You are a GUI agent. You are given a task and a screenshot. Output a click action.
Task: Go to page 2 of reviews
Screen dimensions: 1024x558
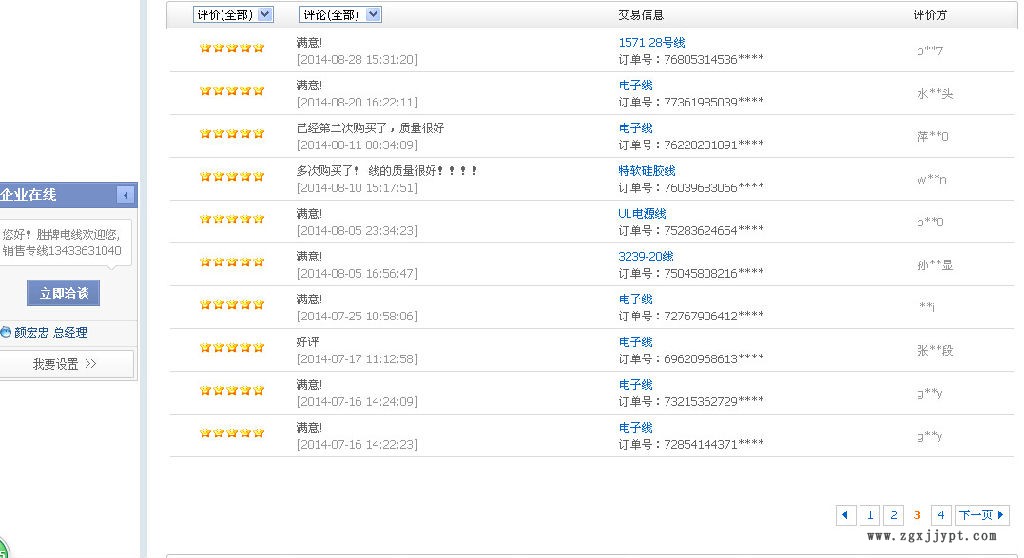pyautogui.click(x=893, y=515)
